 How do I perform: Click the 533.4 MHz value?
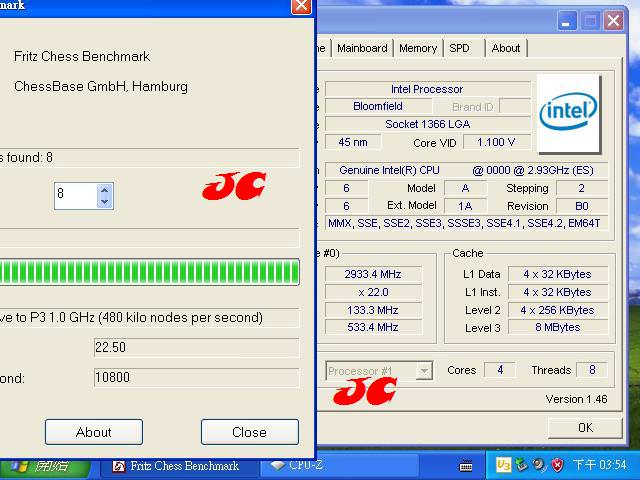click(373, 327)
